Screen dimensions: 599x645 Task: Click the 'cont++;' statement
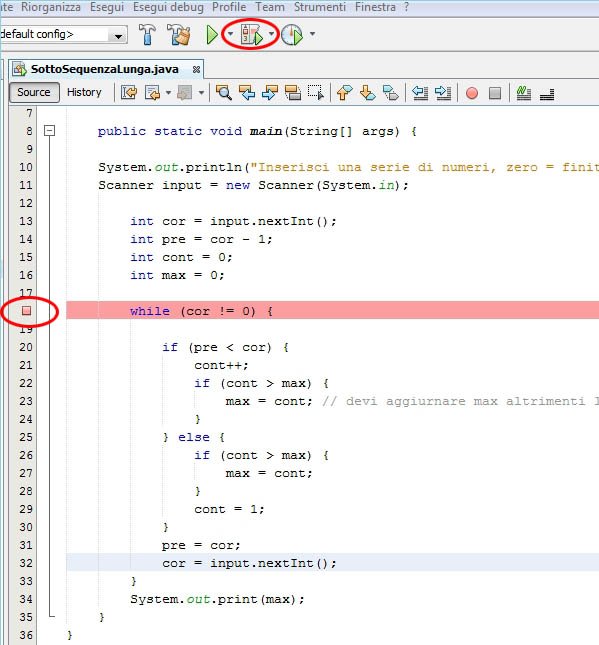(x=221, y=365)
